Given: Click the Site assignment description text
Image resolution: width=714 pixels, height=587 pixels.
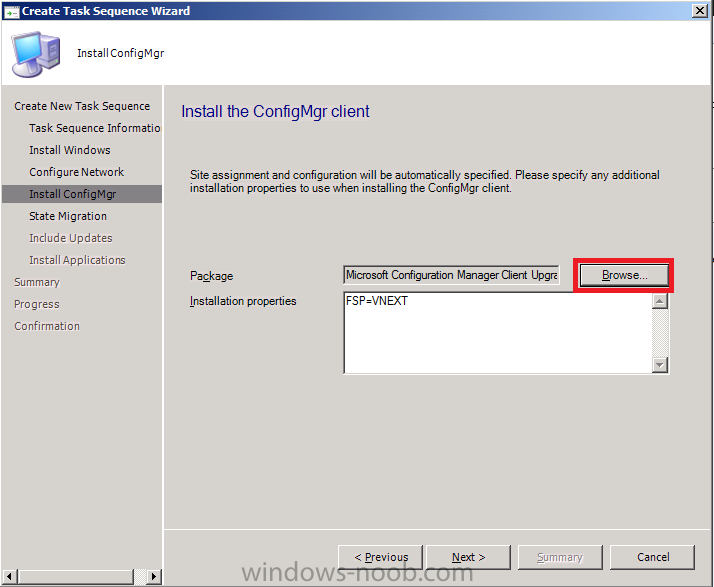Looking at the screenshot, I should 424,181.
